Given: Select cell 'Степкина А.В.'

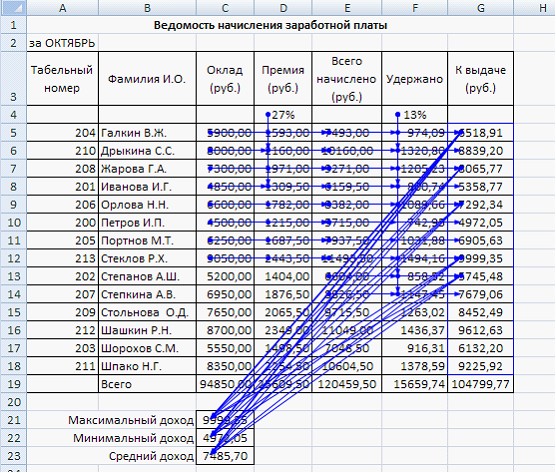Looking at the screenshot, I should (x=147, y=294).
